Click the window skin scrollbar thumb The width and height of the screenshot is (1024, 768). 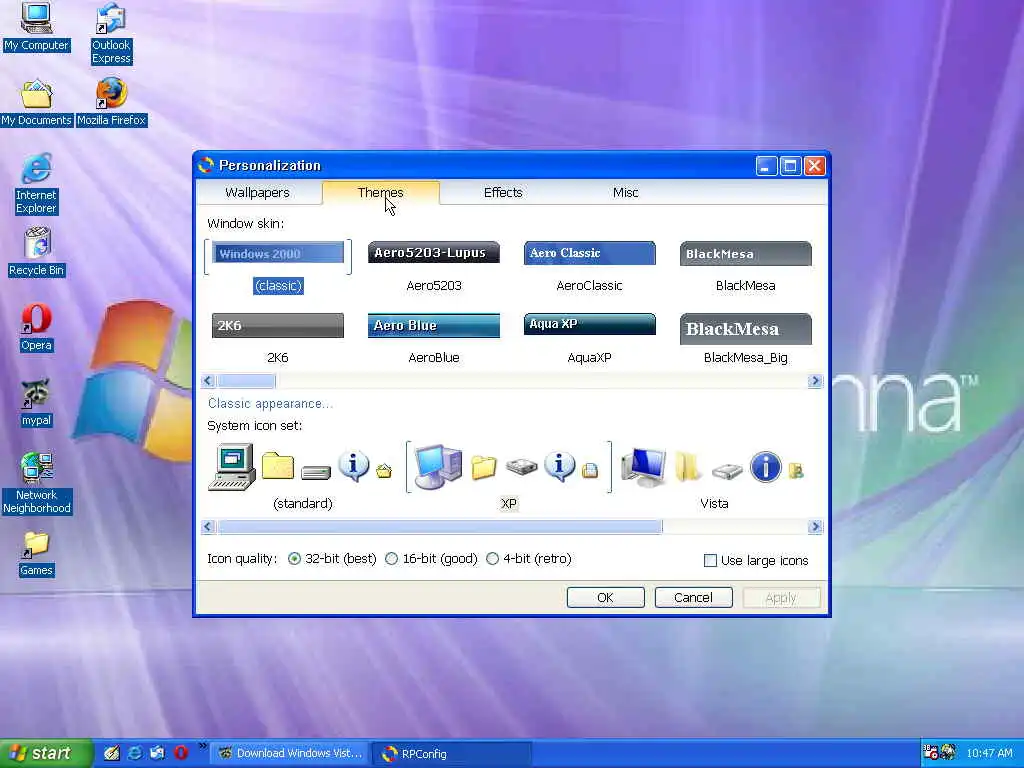(x=246, y=381)
